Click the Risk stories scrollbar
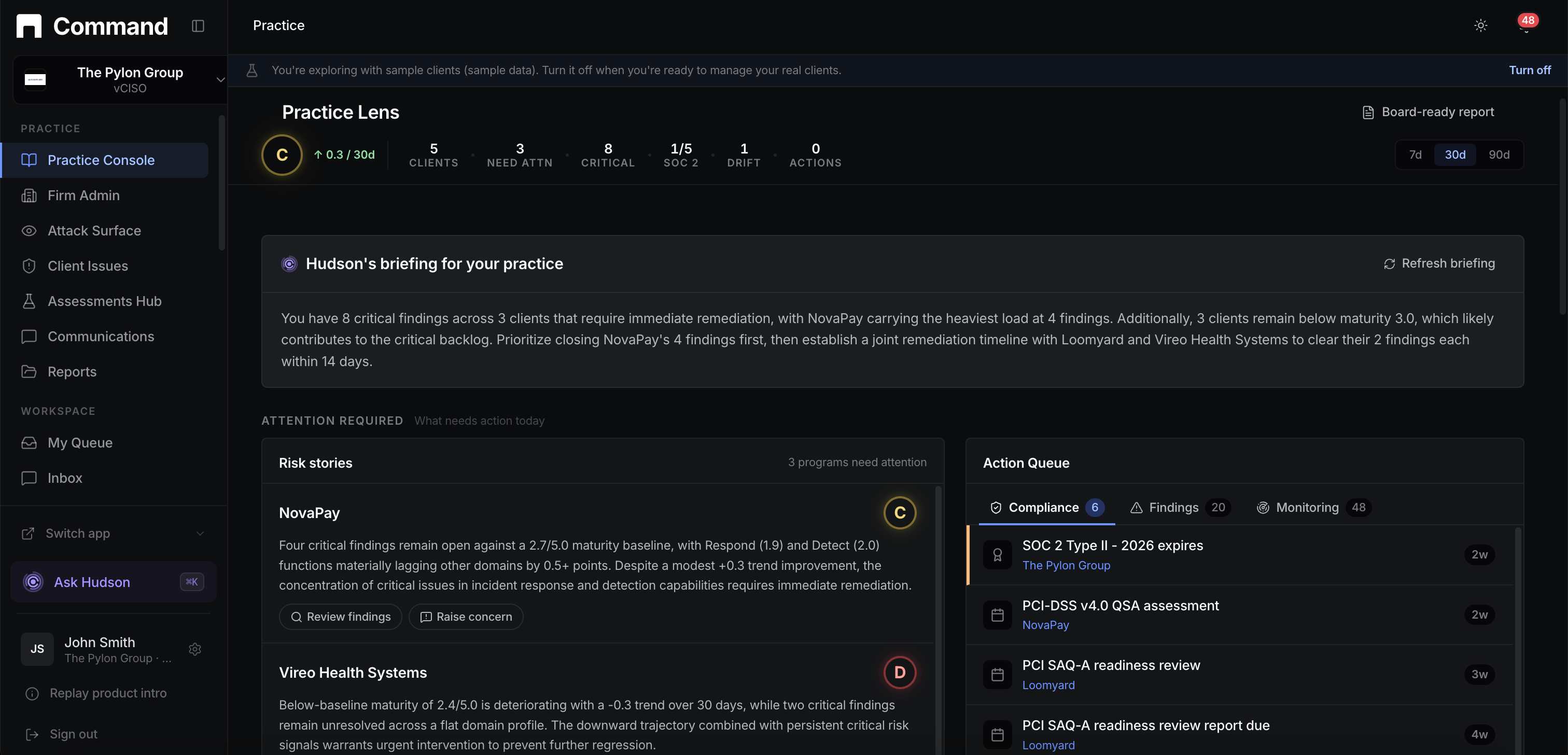This screenshot has height=755, width=1568. 938,620
